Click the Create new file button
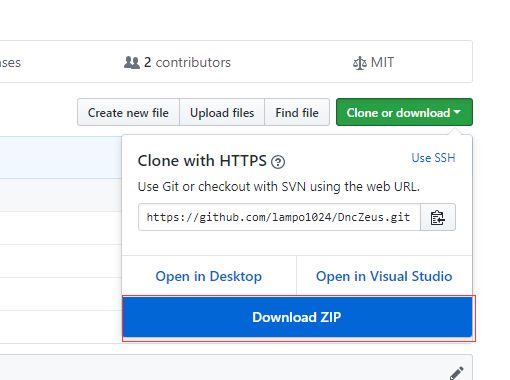 coord(128,112)
